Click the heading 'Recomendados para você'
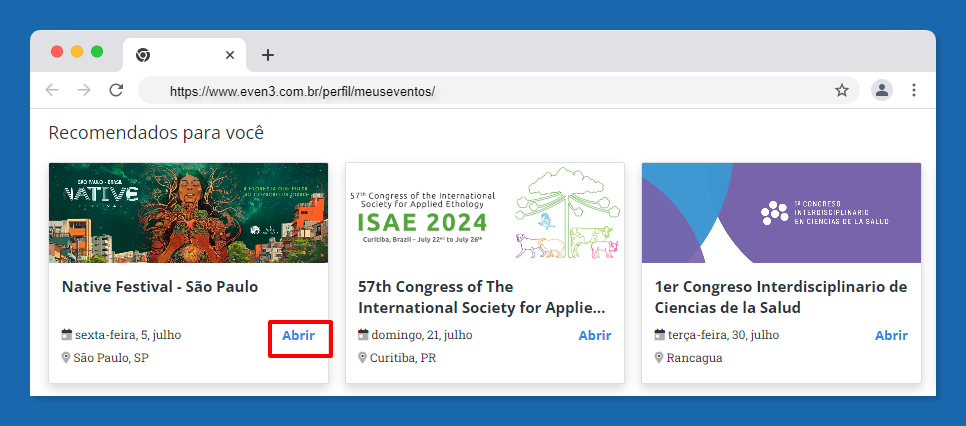This screenshot has width=966, height=426. (x=156, y=133)
